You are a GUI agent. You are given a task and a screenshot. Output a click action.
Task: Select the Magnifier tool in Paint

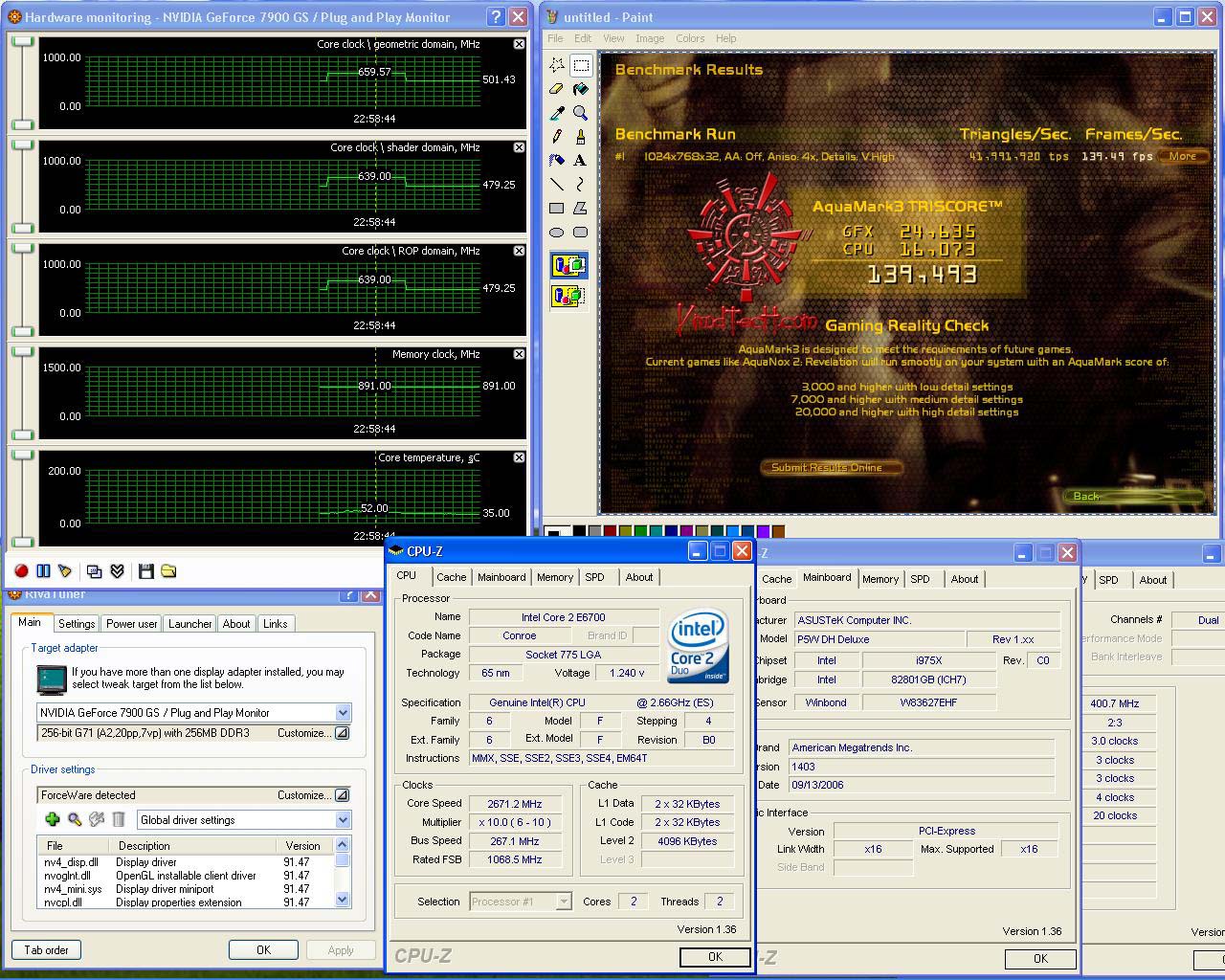[580, 113]
